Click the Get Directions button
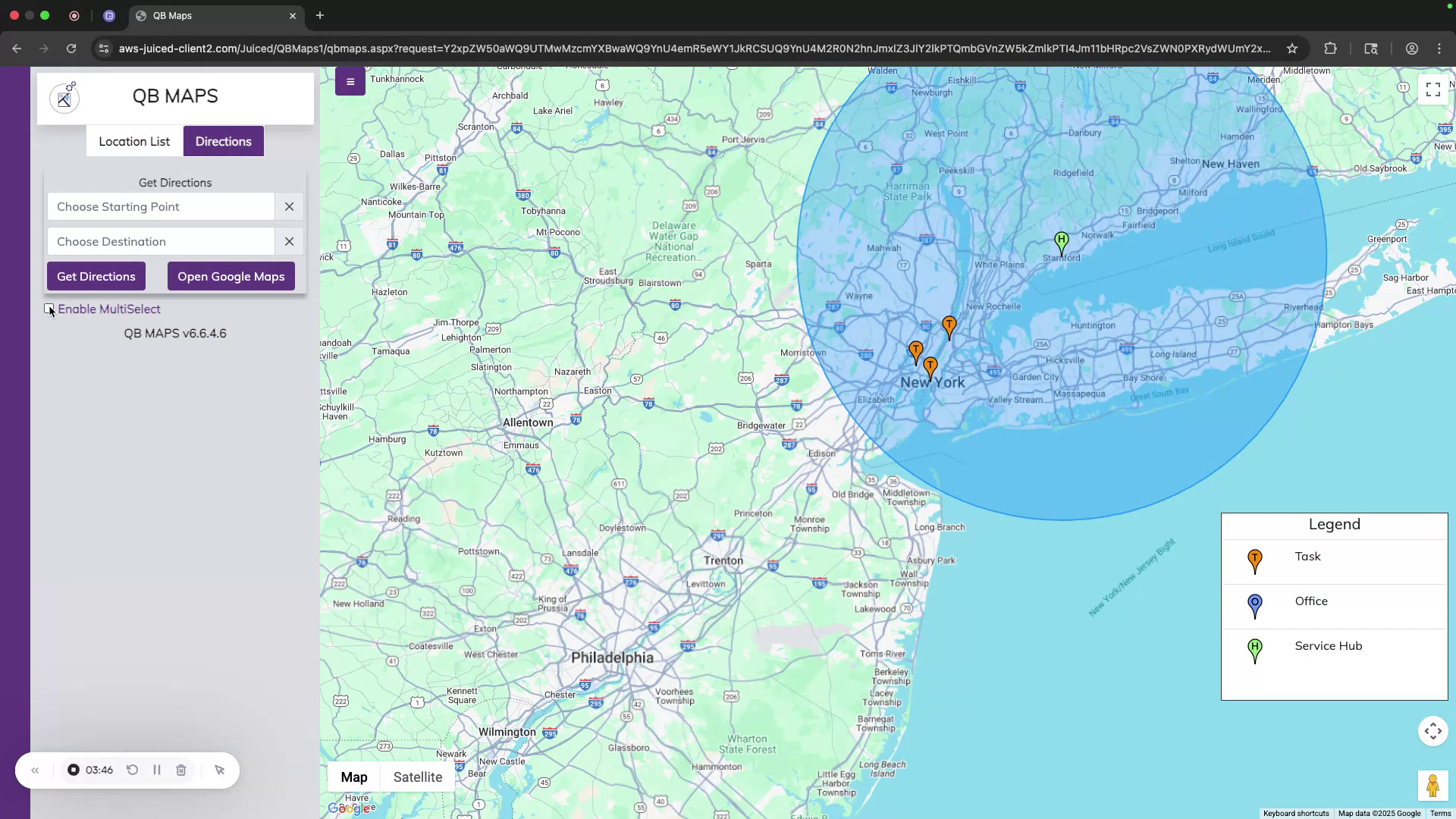This screenshot has width=1456, height=819. click(x=96, y=276)
